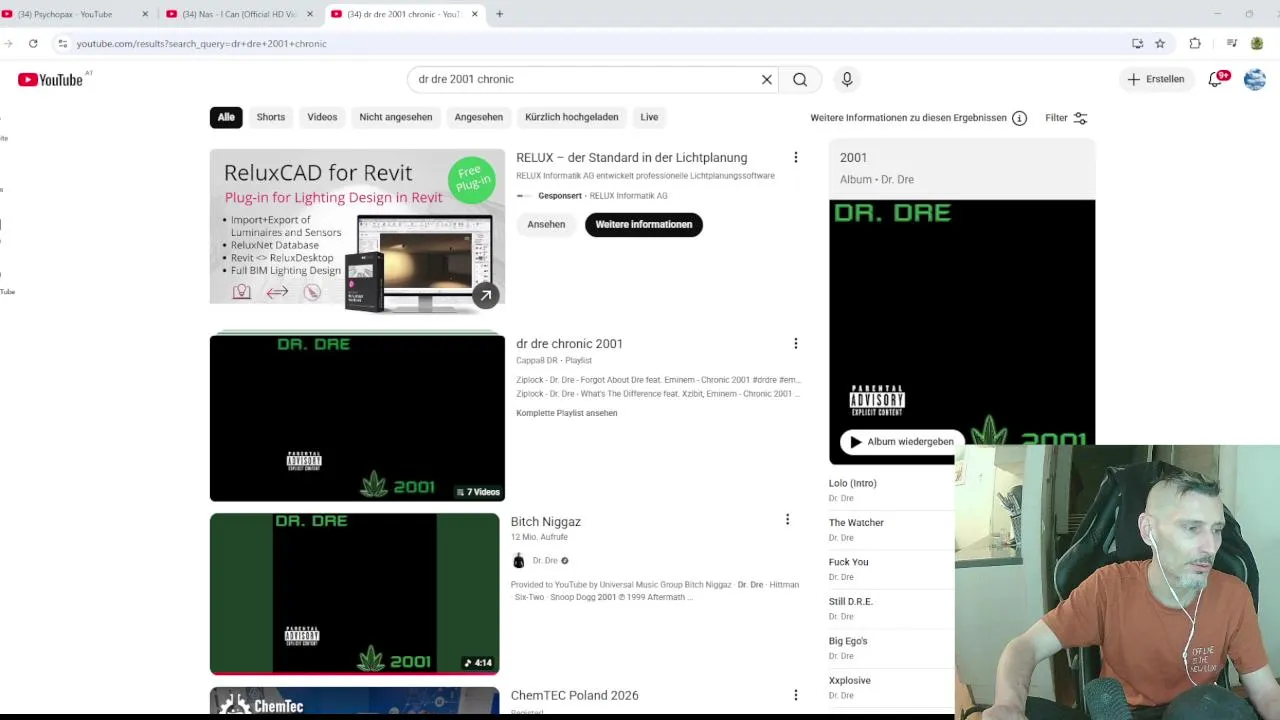
Task: Reload the page with the browser refresh icon
Action: pos(33,44)
